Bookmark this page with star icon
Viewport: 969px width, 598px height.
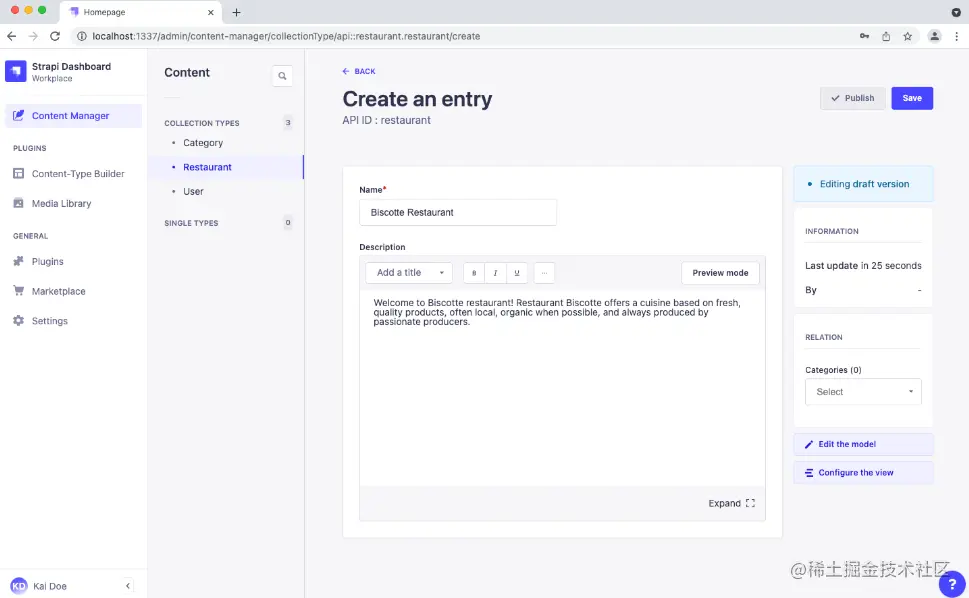[907, 36]
